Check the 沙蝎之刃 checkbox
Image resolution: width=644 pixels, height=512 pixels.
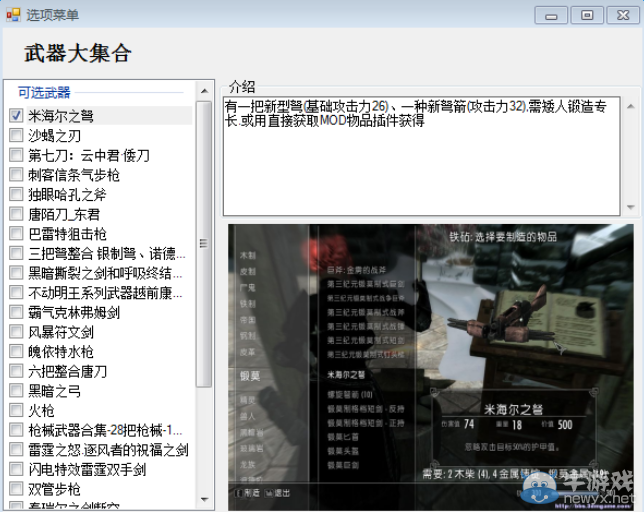tap(16, 135)
